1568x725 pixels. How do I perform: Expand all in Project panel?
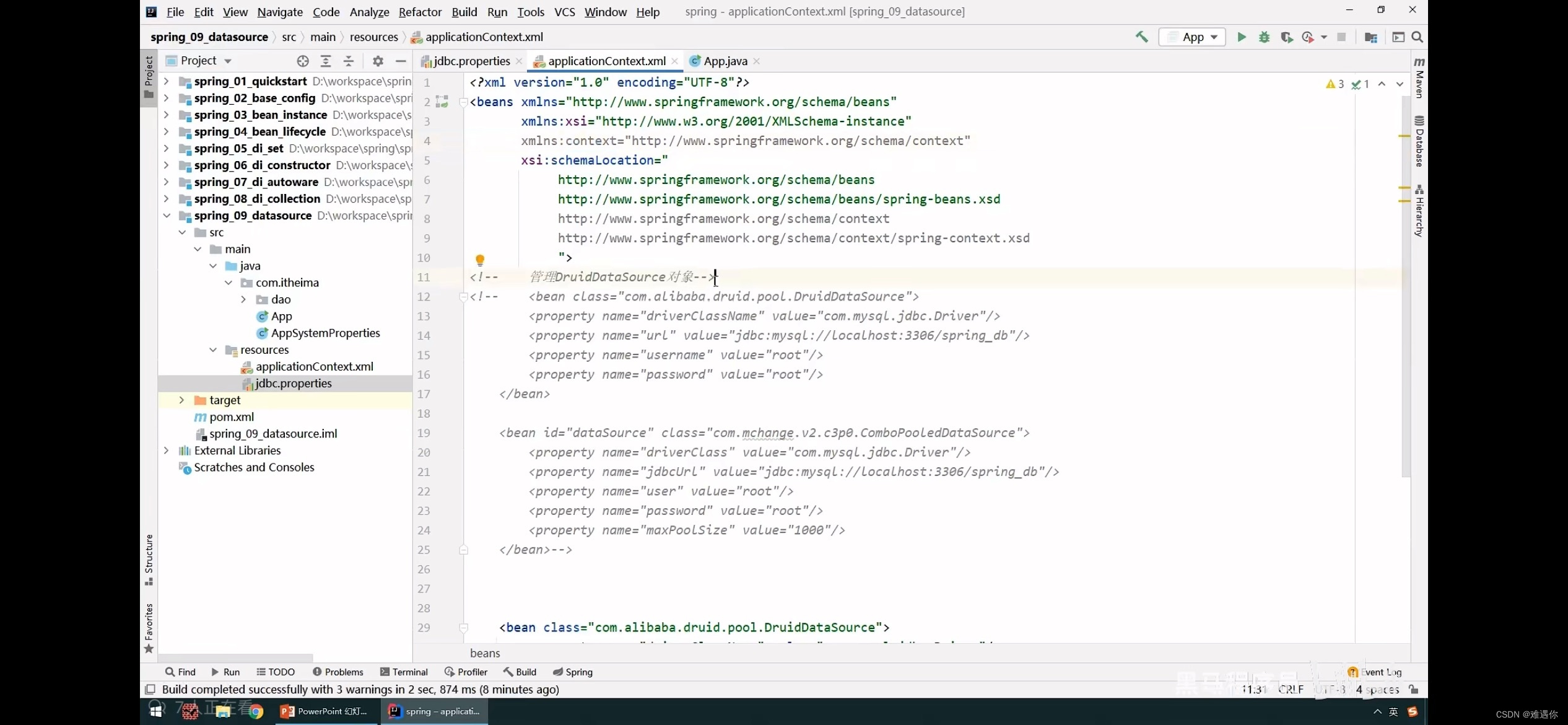point(325,61)
